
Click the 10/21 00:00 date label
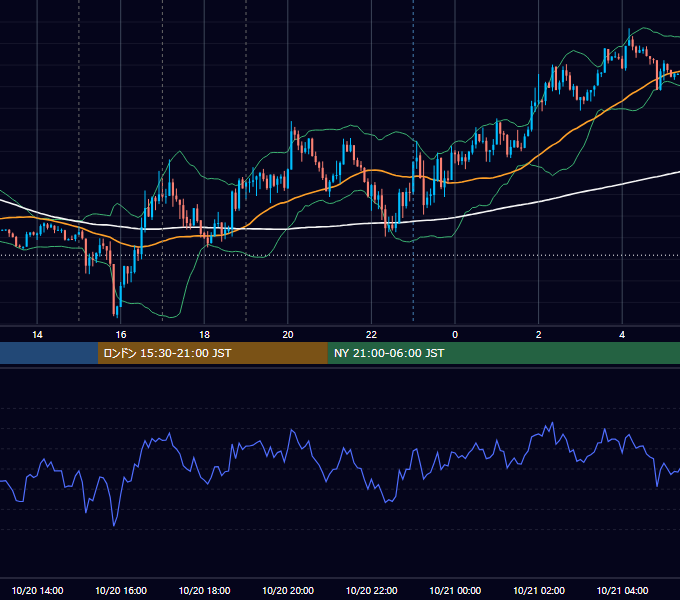(x=455, y=590)
